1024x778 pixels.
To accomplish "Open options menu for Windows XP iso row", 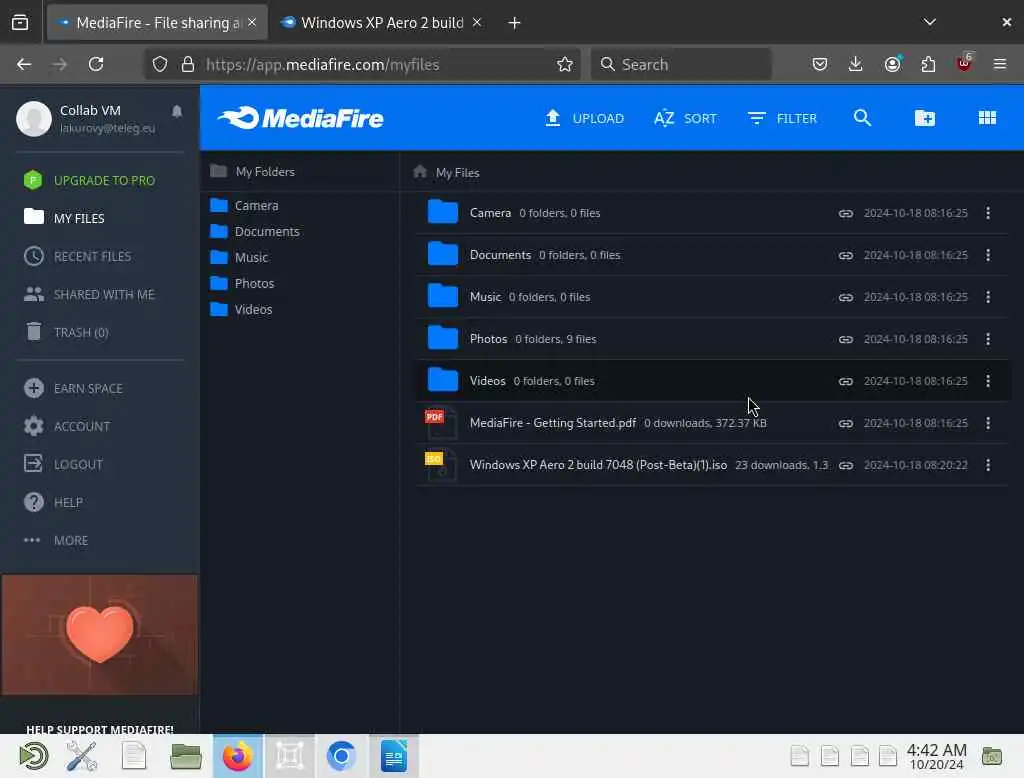I will tap(987, 464).
